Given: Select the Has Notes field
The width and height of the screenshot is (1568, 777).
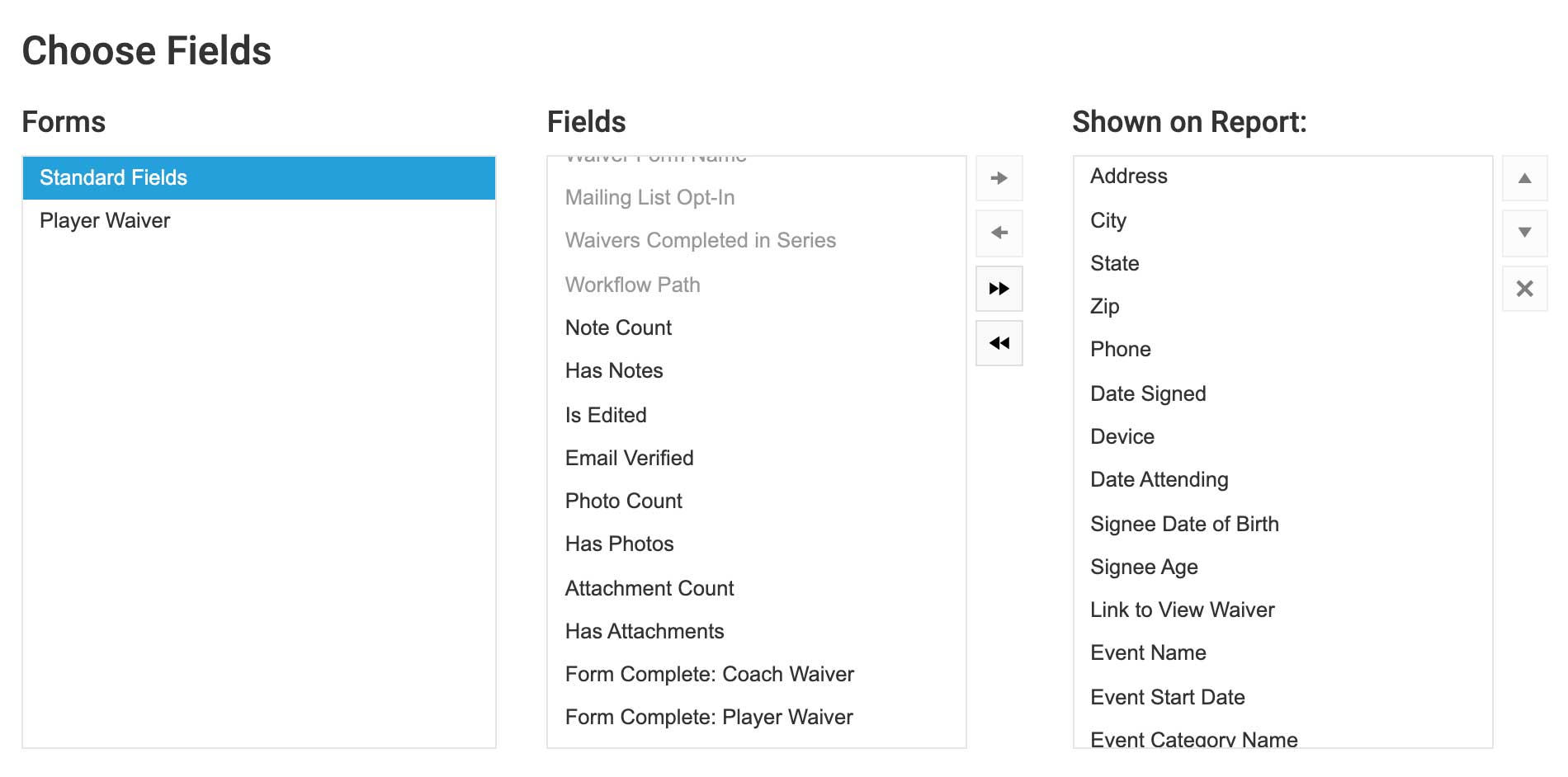Looking at the screenshot, I should pos(614,370).
